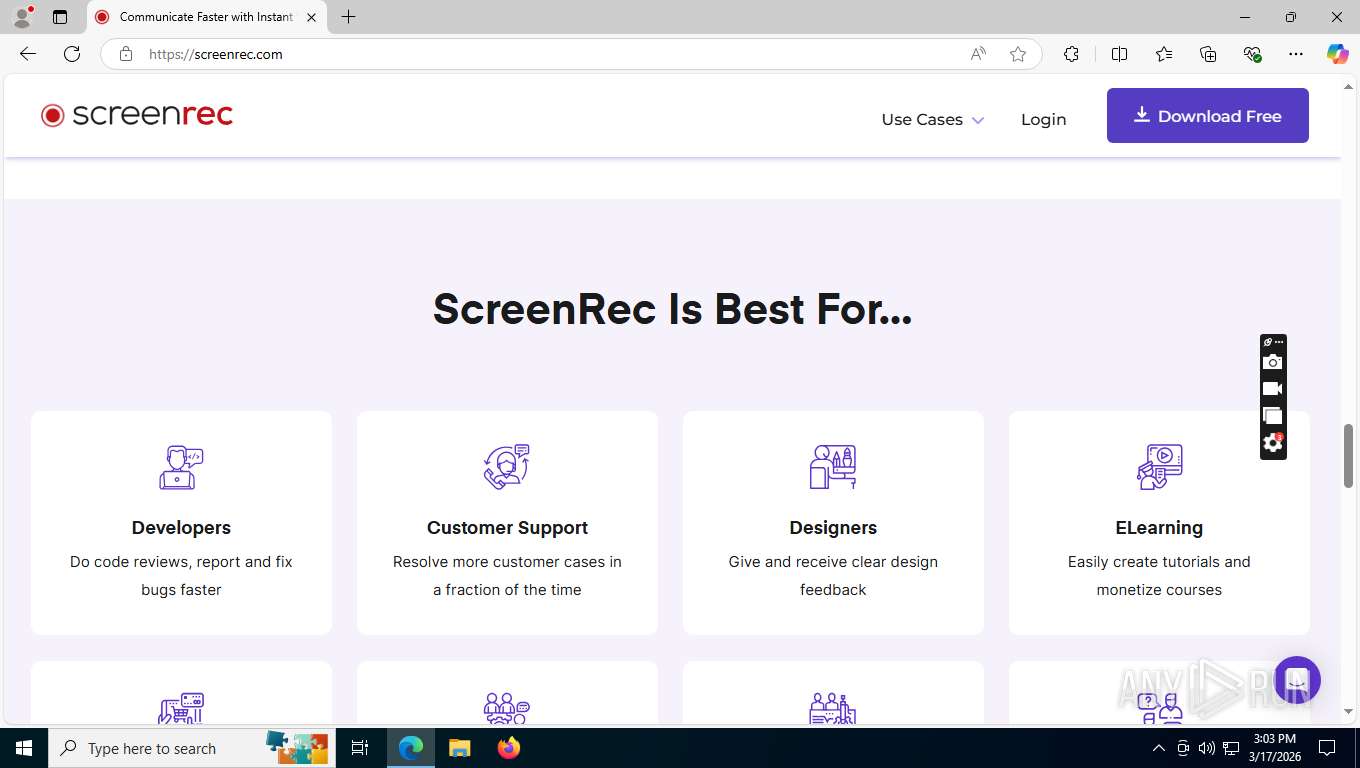The width and height of the screenshot is (1360, 768).
Task: Open Copilot sidebar
Action: pos(1337,54)
